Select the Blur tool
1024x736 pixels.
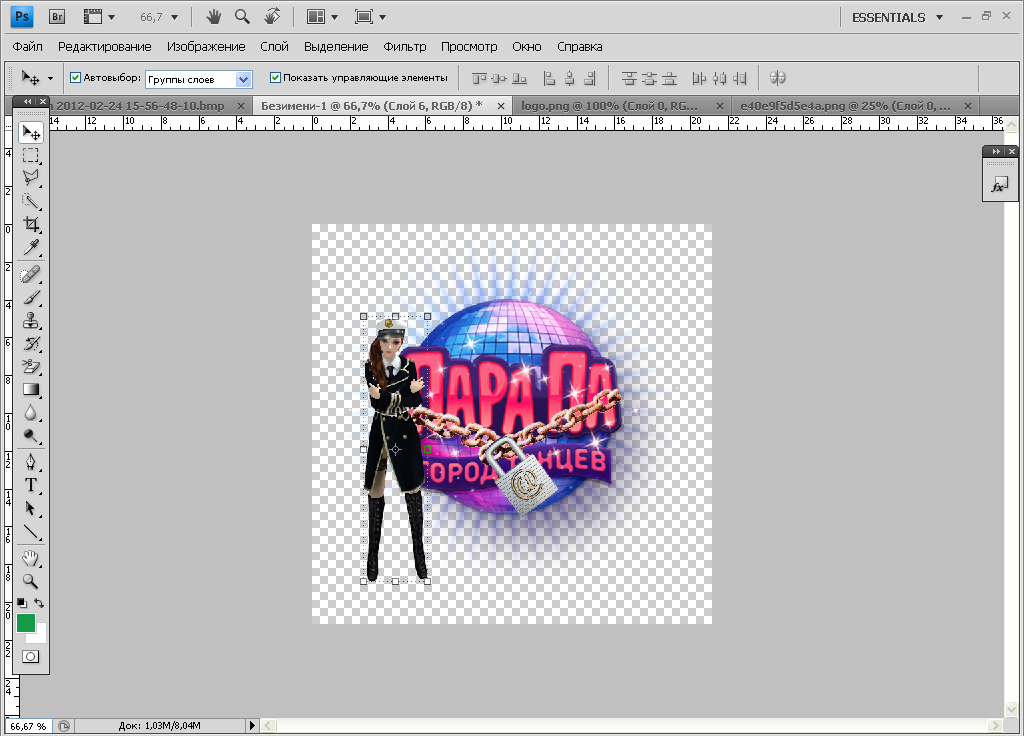coord(31,413)
